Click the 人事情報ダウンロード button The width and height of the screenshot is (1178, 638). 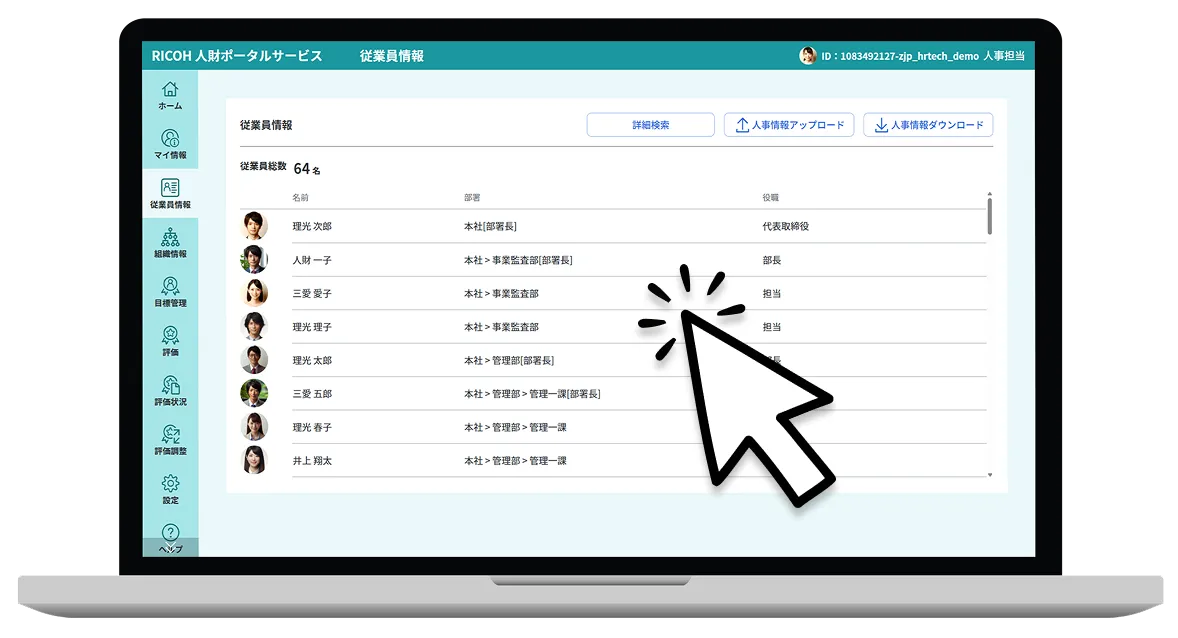[928, 125]
